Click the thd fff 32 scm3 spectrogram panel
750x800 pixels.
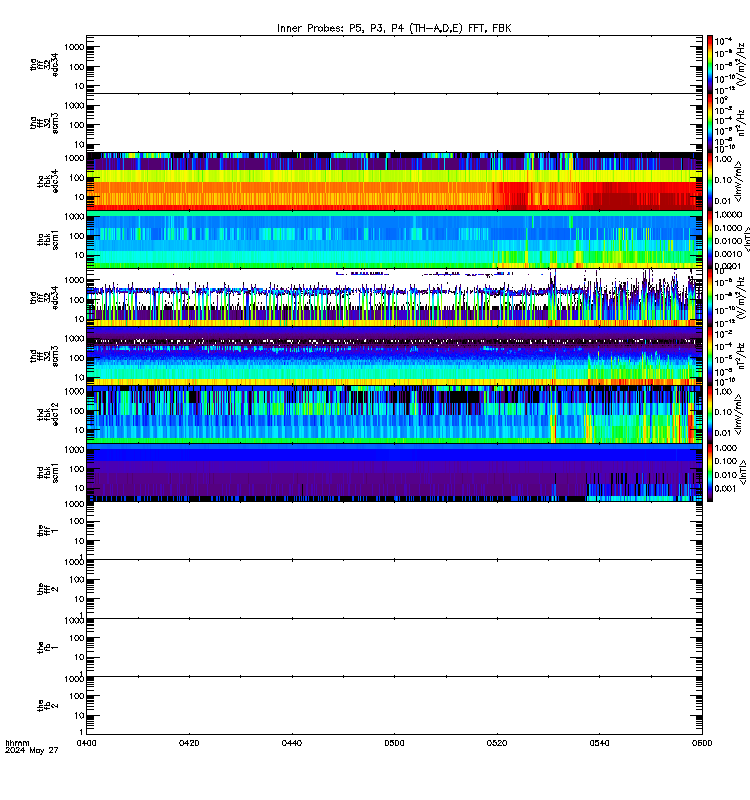pyautogui.click(x=394, y=356)
